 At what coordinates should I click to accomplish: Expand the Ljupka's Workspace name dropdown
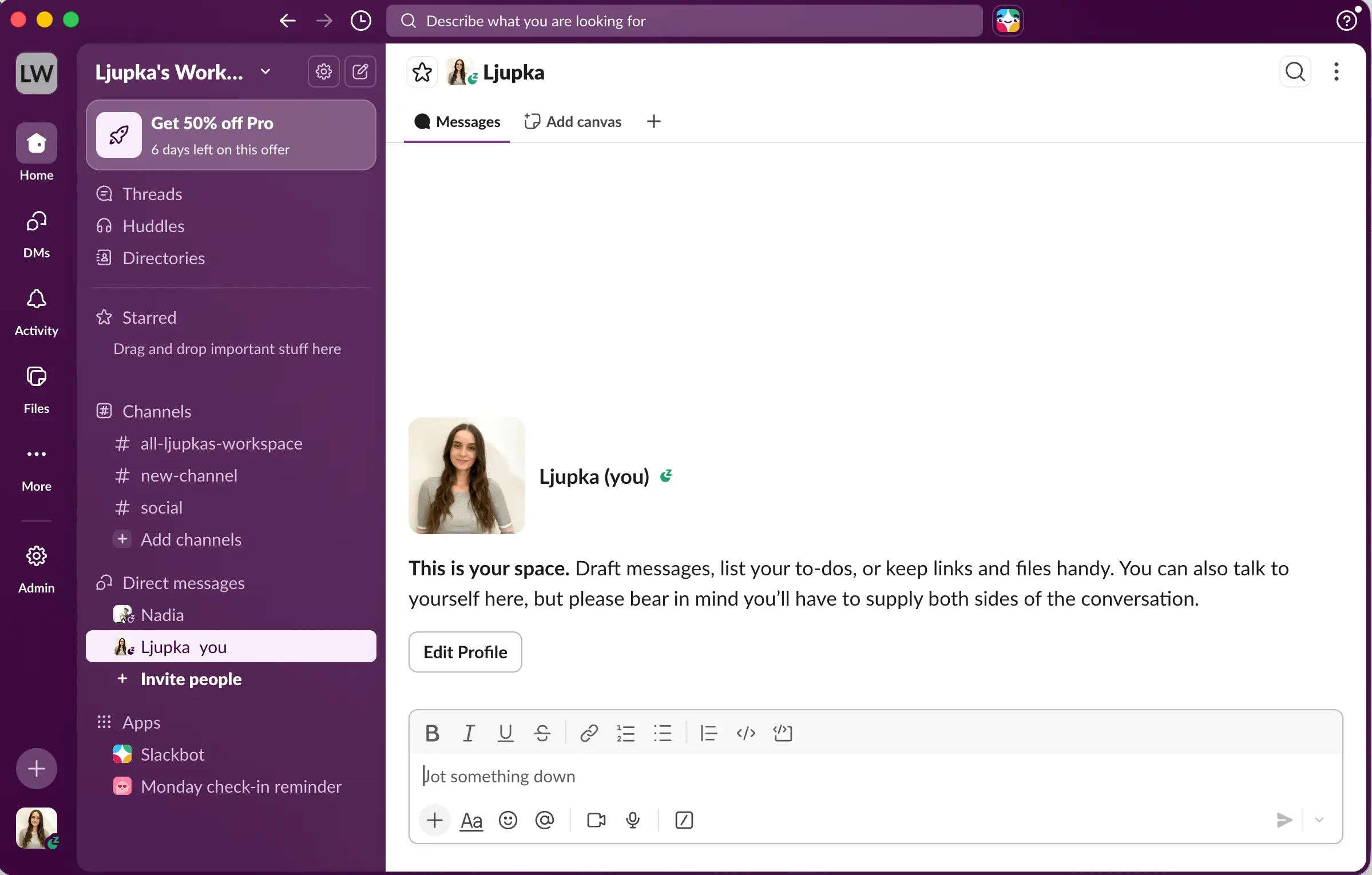pos(183,72)
